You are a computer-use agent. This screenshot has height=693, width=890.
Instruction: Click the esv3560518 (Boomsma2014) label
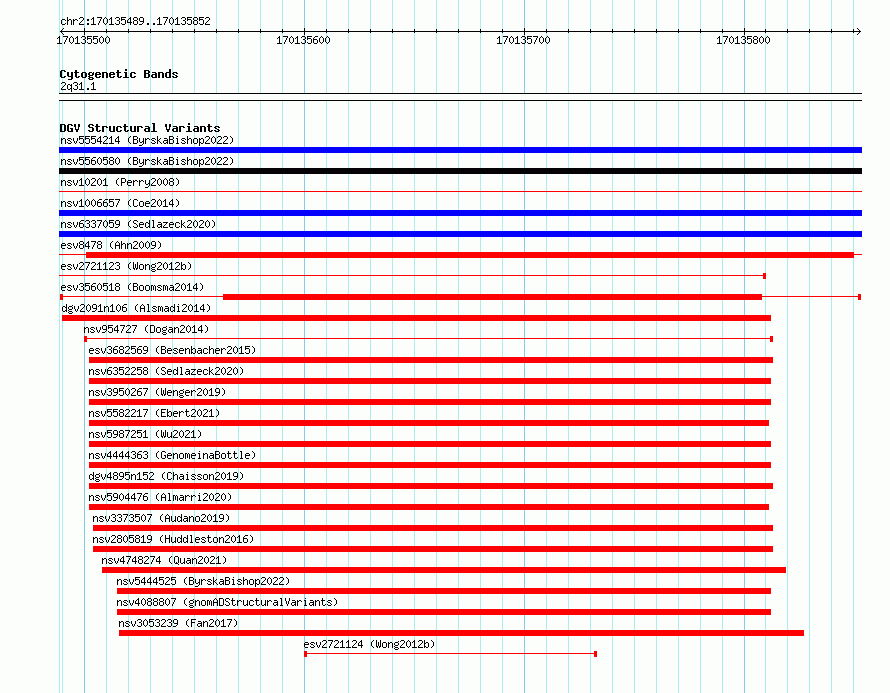[132, 287]
